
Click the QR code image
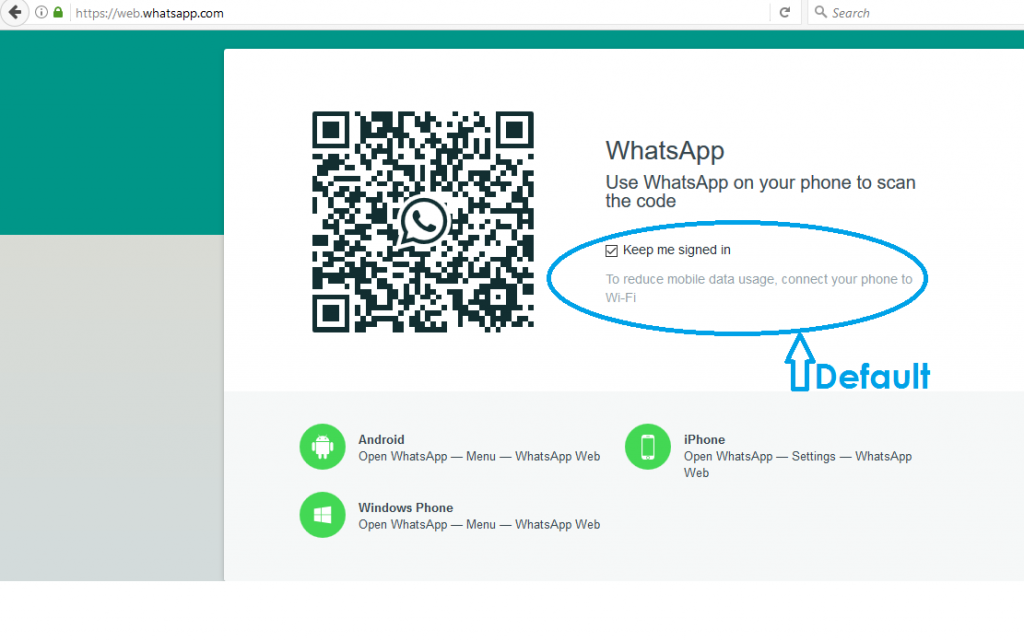tap(423, 222)
